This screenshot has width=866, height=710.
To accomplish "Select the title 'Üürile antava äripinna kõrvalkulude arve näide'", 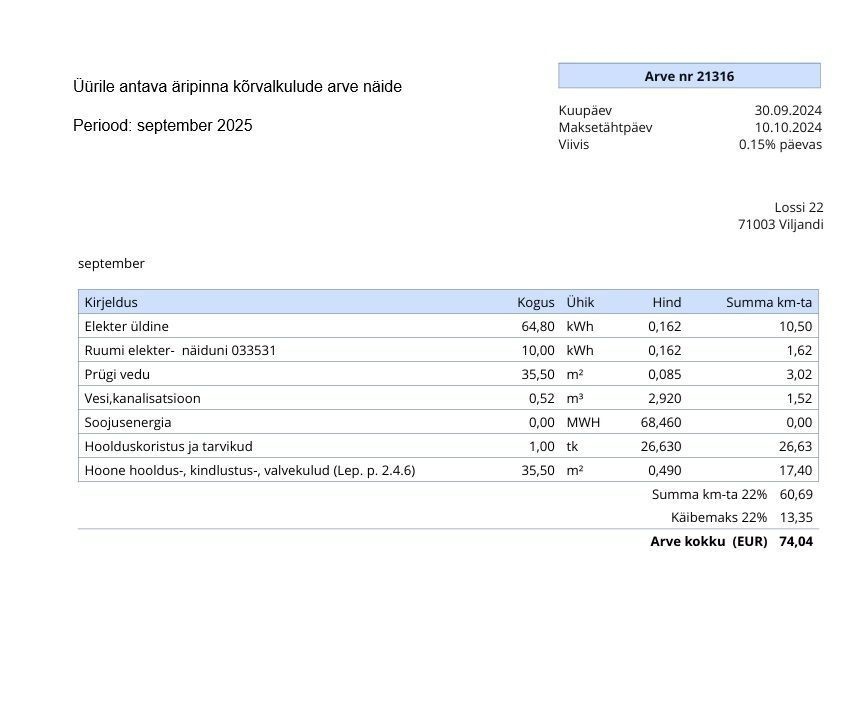I will tap(237, 87).
